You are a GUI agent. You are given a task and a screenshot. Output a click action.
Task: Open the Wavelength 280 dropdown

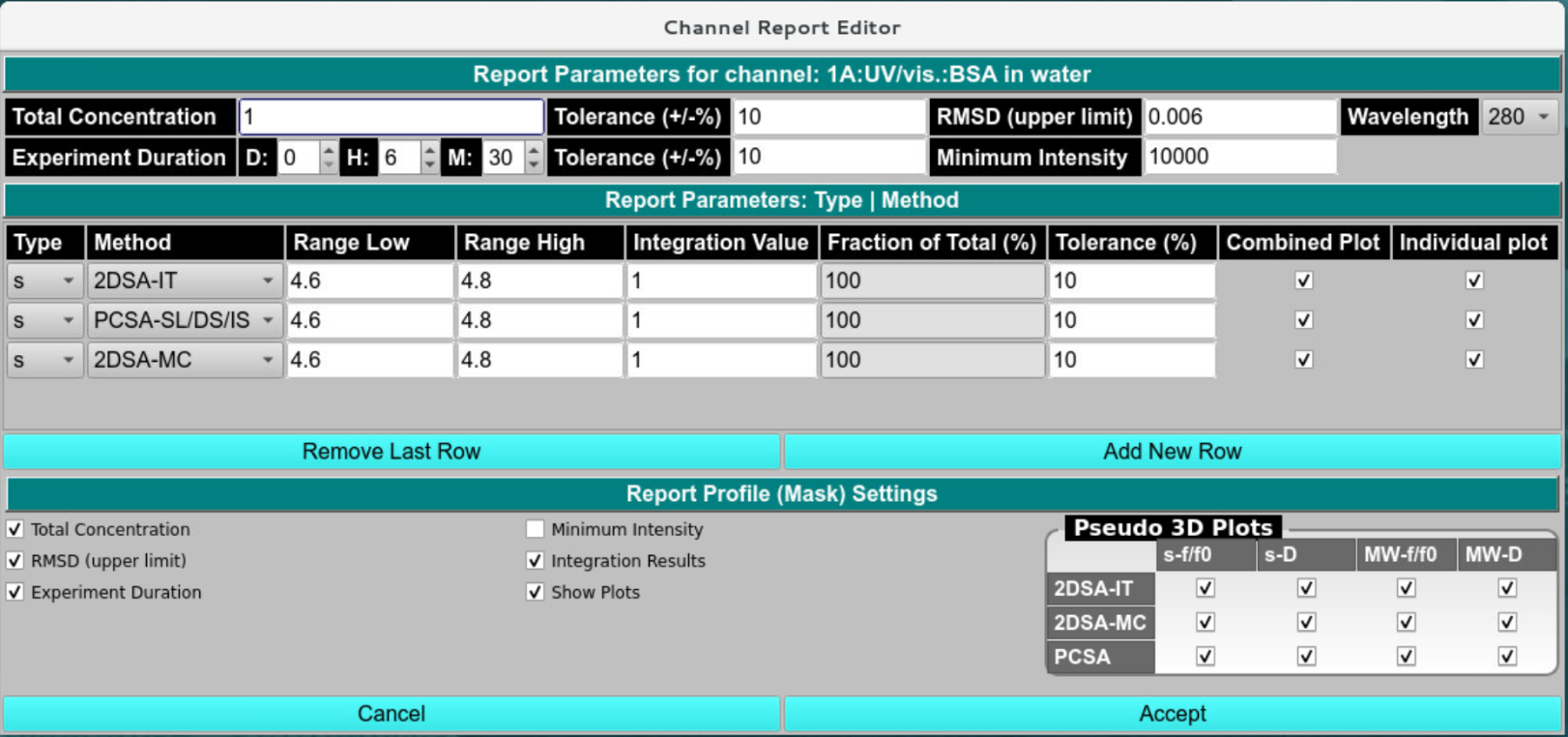point(1520,117)
